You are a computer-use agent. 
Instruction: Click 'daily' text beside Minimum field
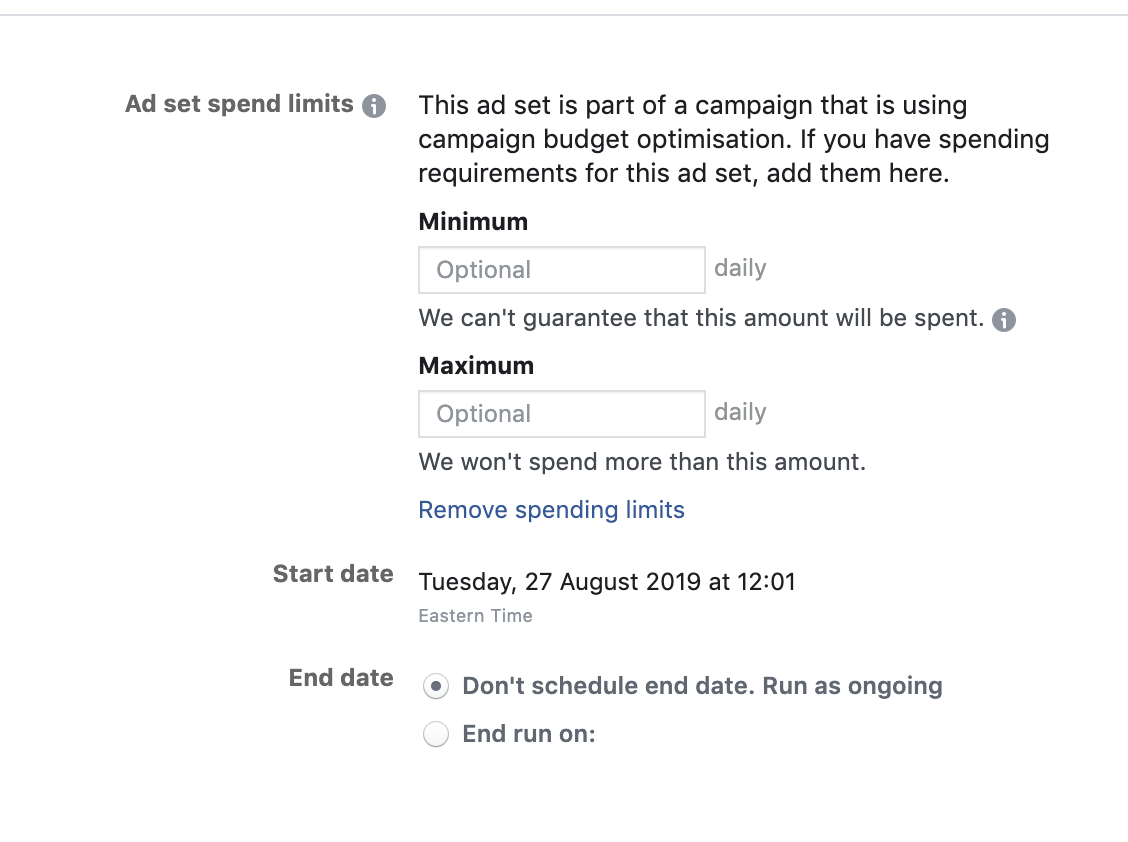[740, 268]
